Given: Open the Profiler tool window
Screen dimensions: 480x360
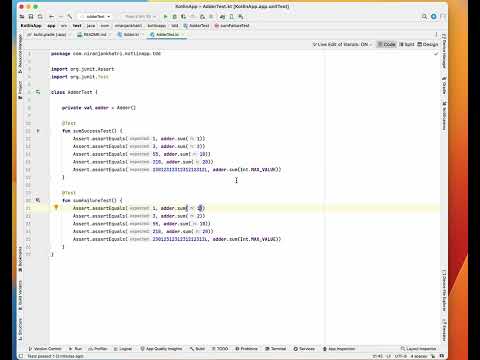Looking at the screenshot, I should pyautogui.click(x=98, y=349).
